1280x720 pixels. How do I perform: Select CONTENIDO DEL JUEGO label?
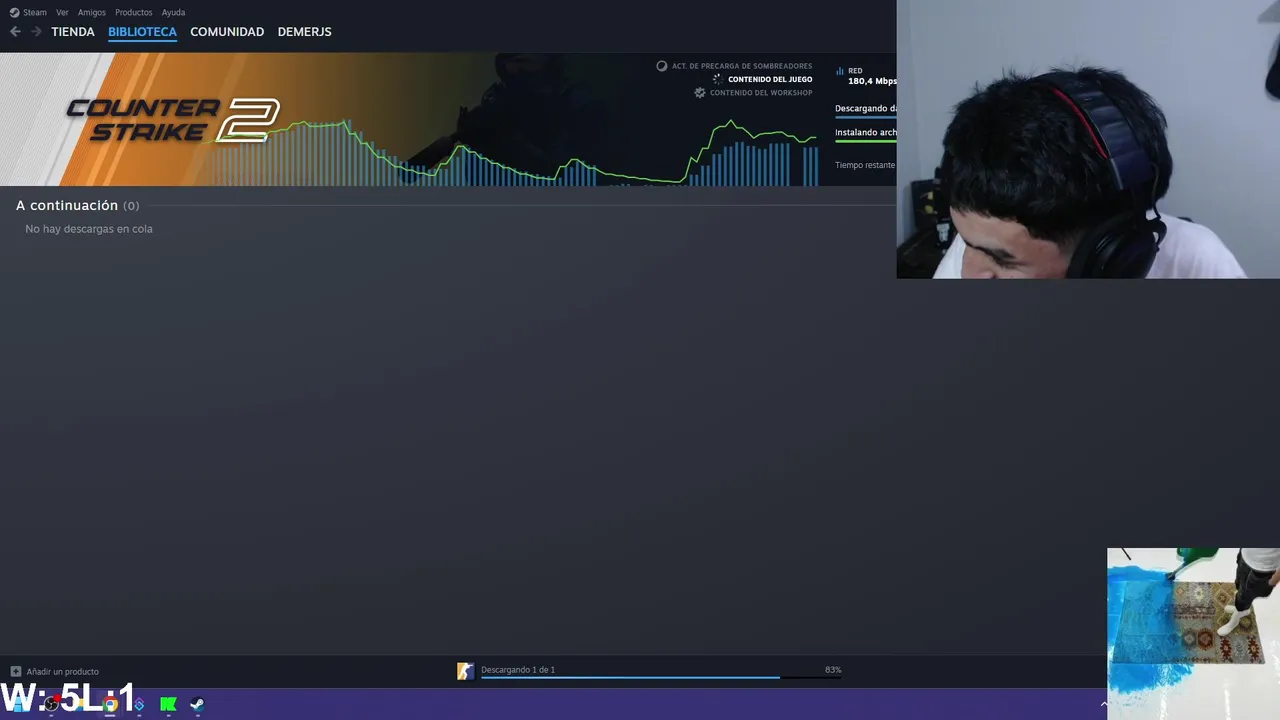(x=770, y=79)
